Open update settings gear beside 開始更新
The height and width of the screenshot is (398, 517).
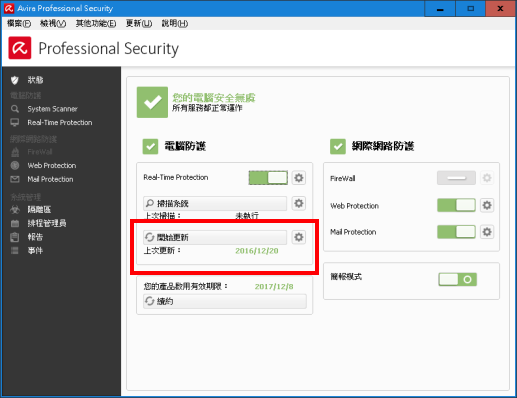coord(299,237)
